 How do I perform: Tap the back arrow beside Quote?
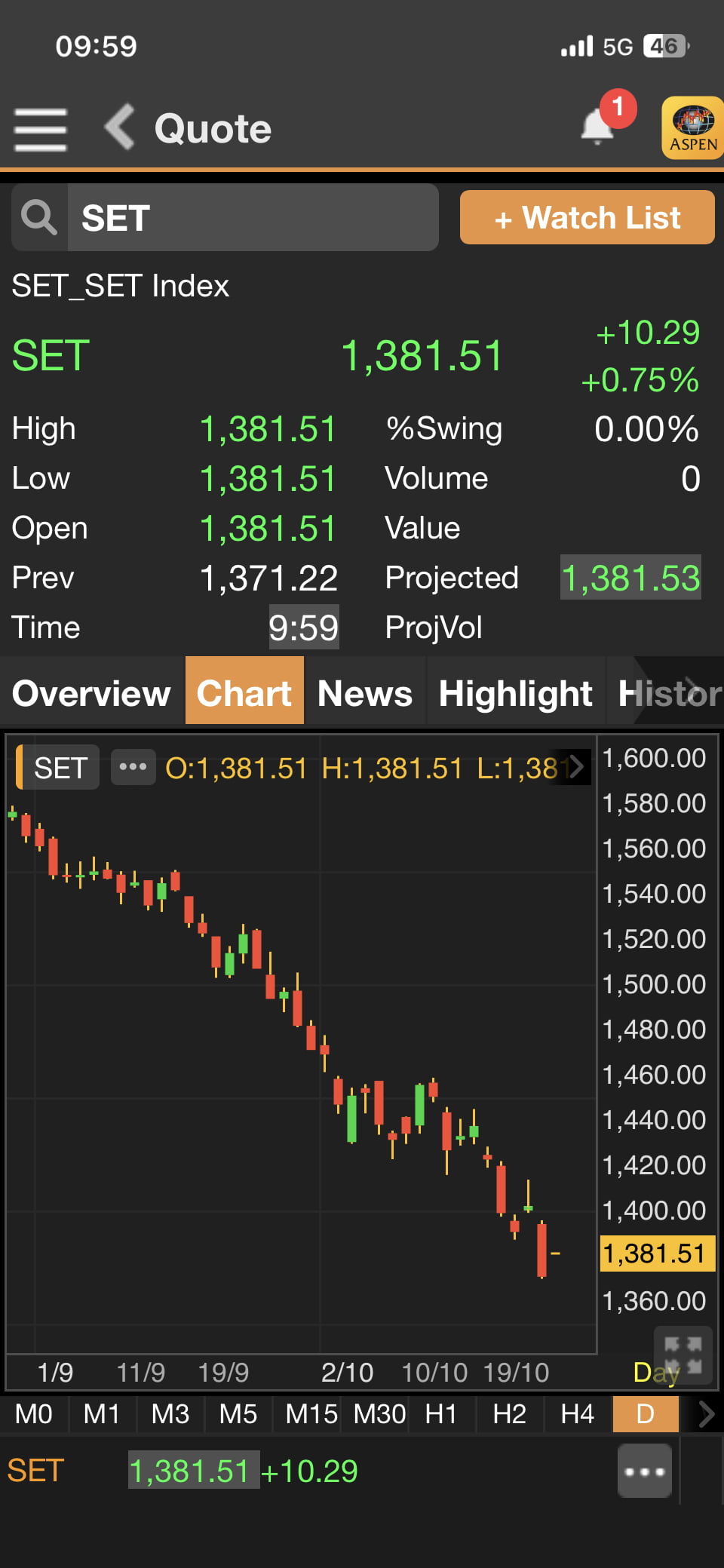pos(120,127)
